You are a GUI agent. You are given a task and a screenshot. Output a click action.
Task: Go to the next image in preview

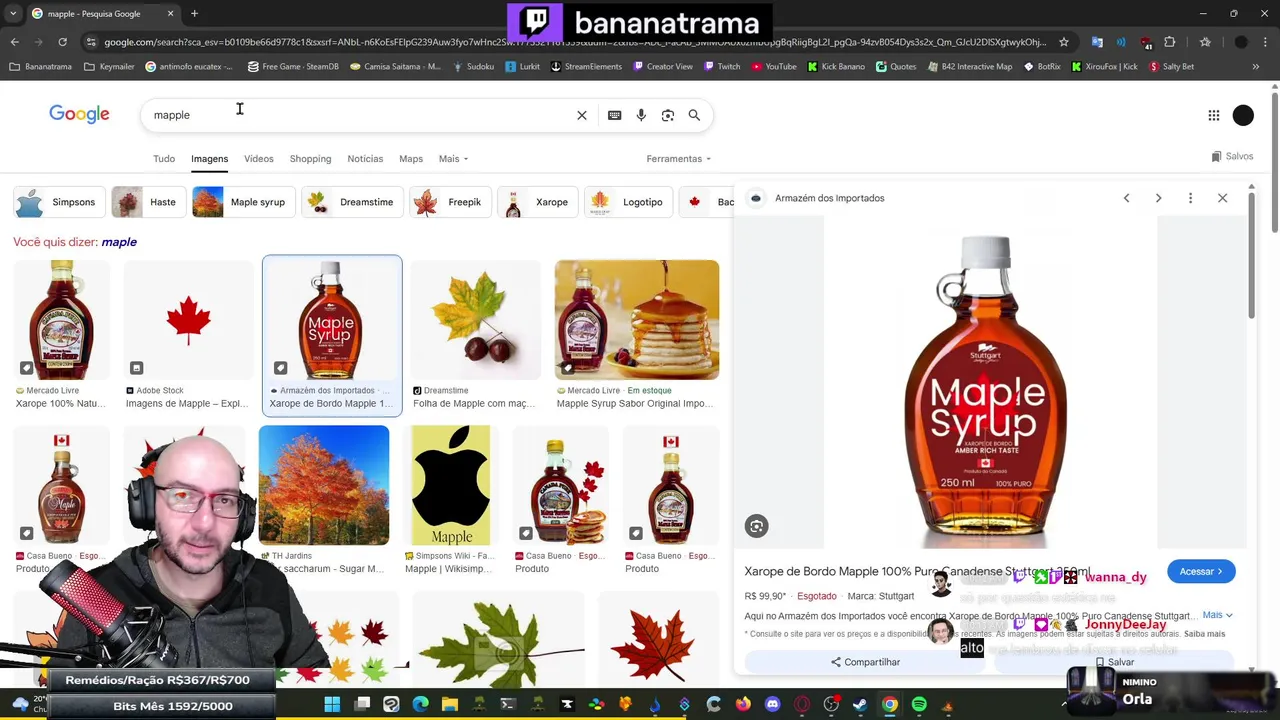[1158, 198]
